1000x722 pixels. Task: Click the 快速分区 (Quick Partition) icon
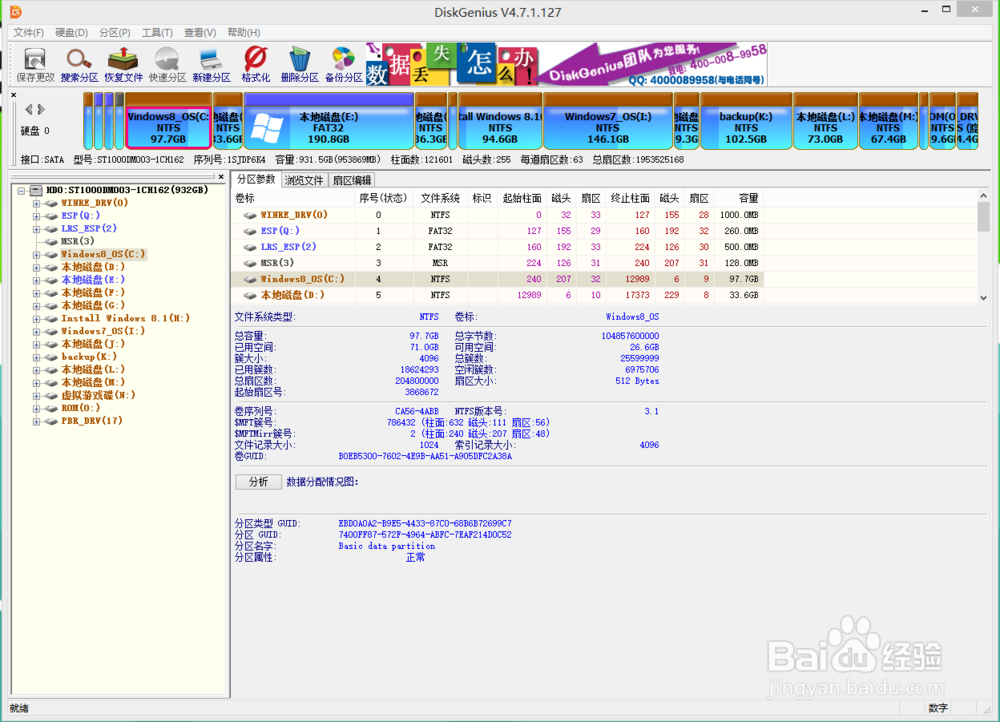166,62
